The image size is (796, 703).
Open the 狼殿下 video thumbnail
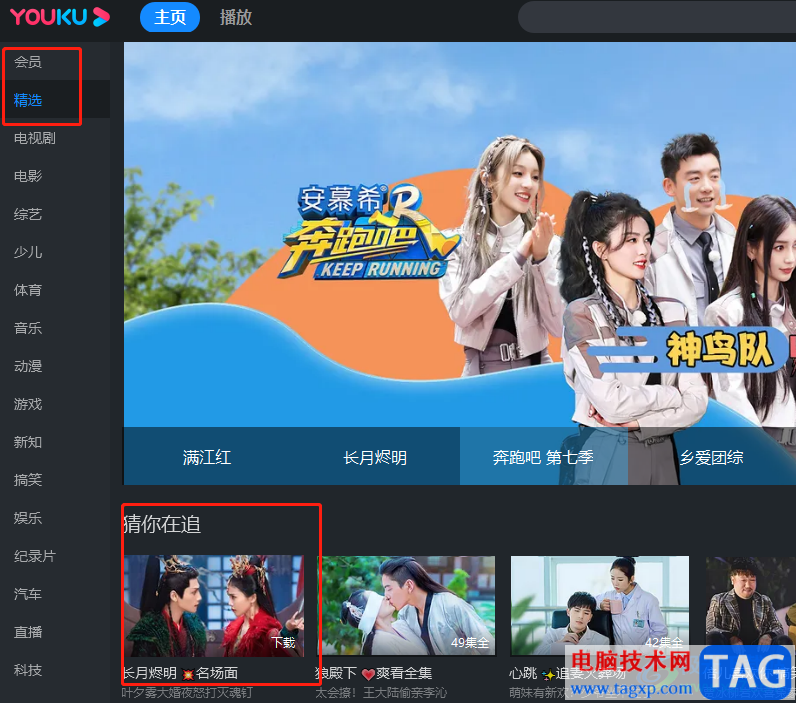pyautogui.click(x=406, y=606)
